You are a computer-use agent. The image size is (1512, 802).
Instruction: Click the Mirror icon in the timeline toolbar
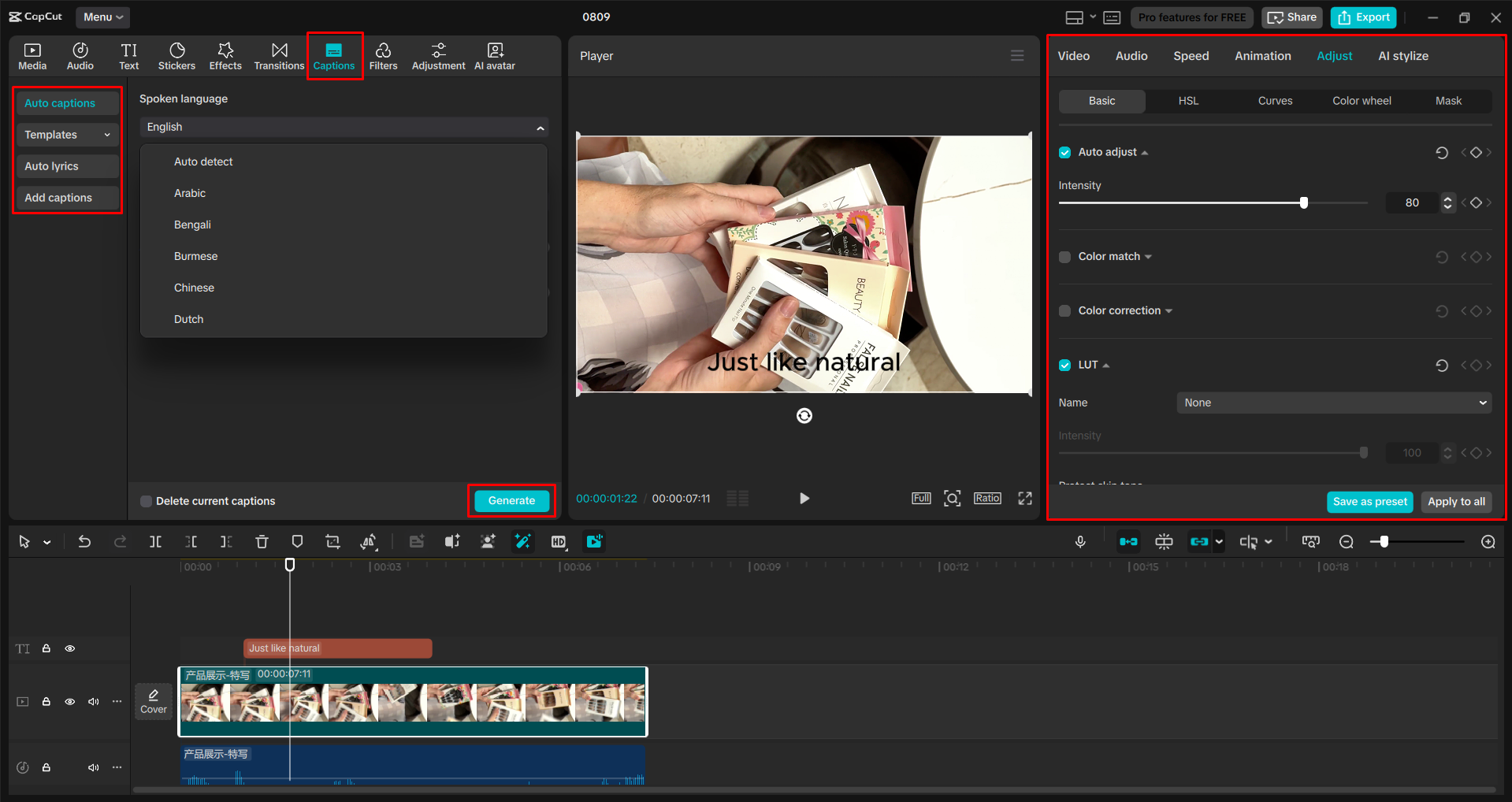(369, 541)
